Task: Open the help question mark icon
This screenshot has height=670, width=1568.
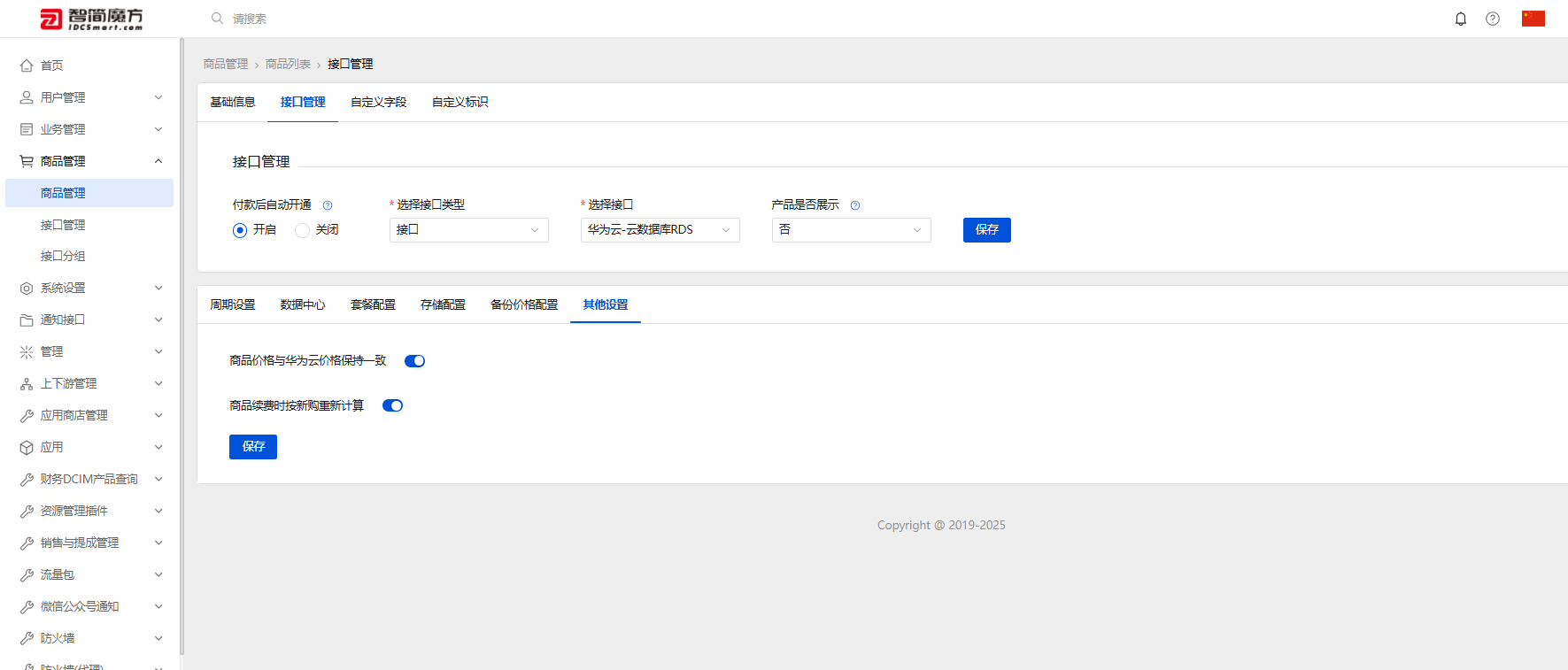Action: point(1493,19)
